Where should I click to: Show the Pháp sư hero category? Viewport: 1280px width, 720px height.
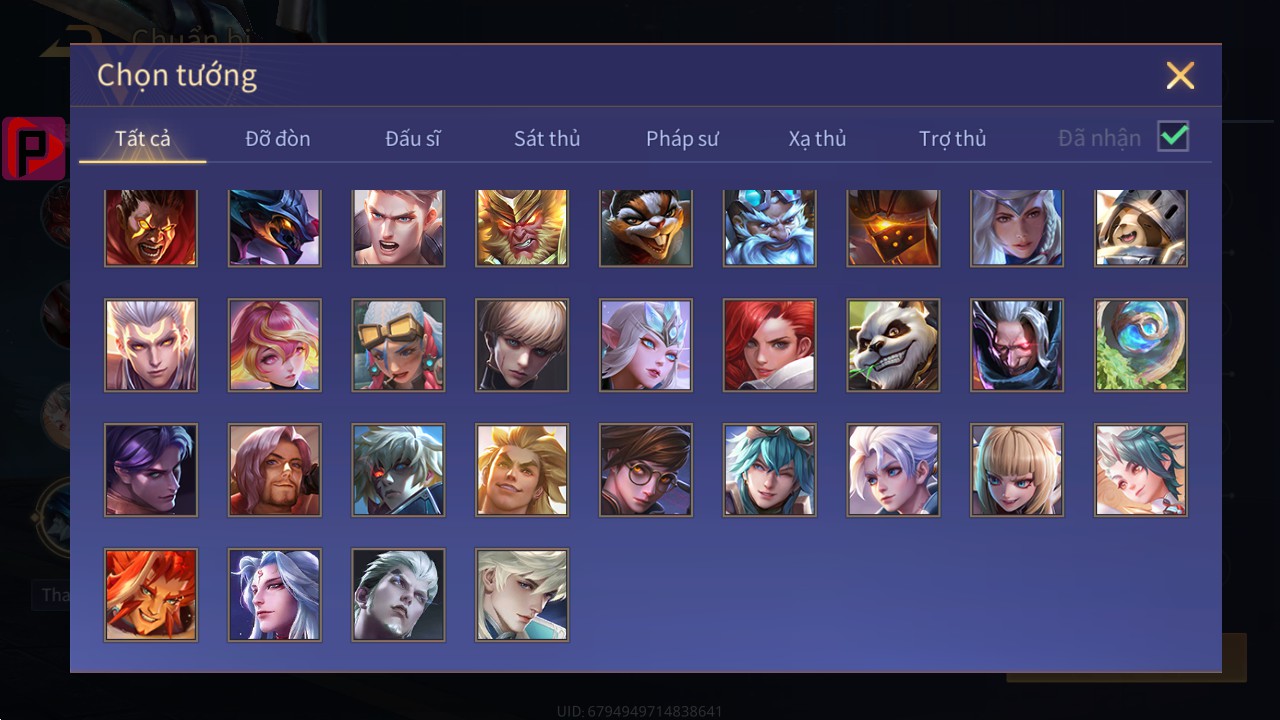click(x=682, y=139)
